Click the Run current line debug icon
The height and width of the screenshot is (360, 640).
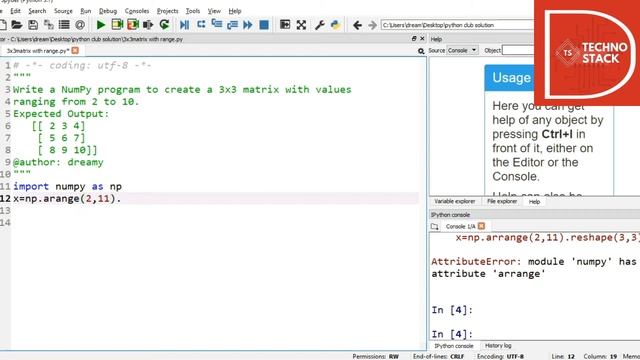[x=201, y=24]
